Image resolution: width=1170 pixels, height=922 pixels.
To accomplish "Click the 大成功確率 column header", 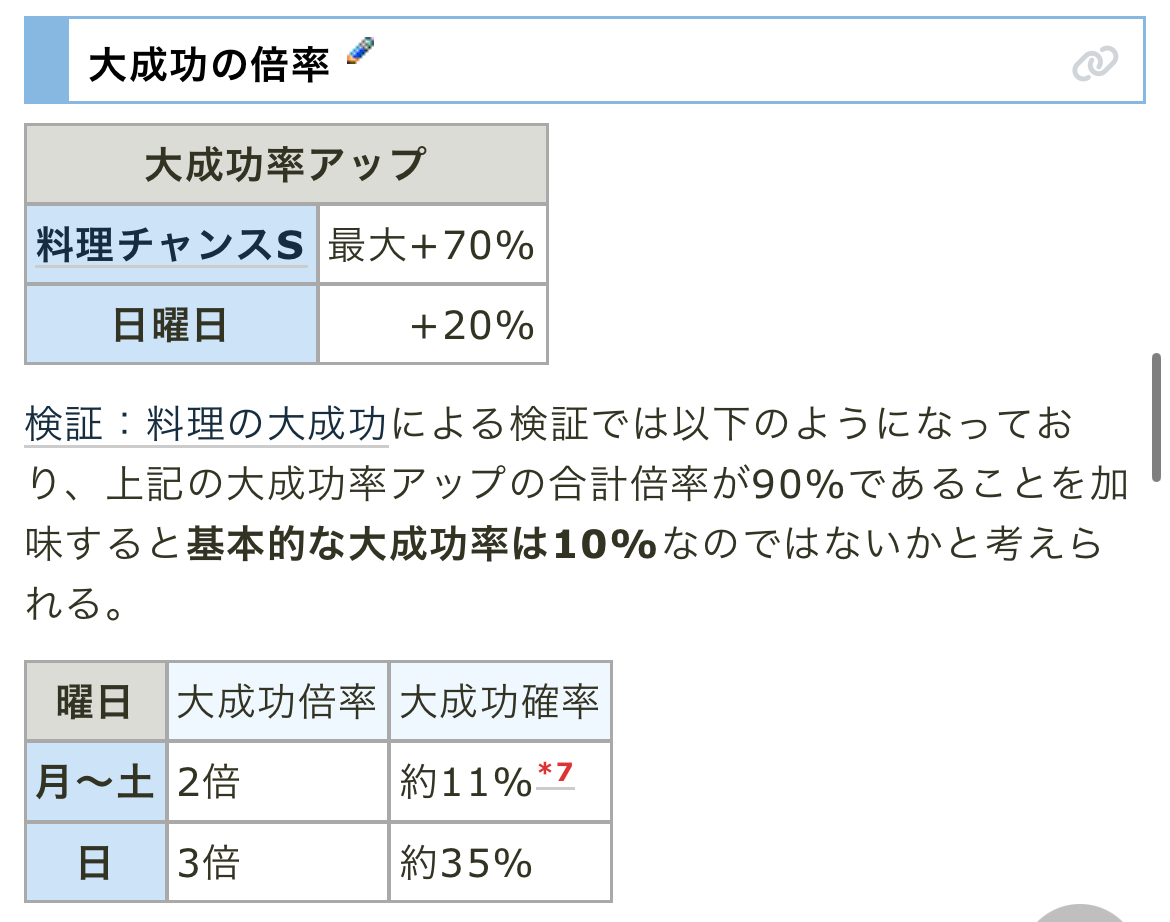I will click(500, 701).
